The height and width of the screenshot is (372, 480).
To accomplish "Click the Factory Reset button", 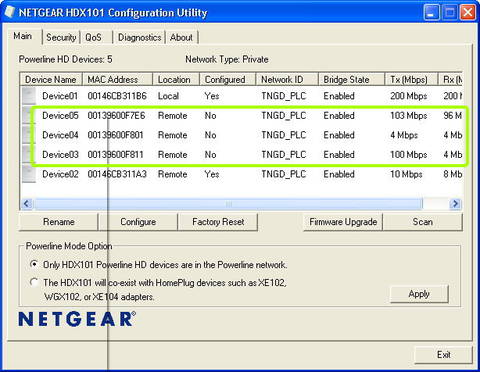I will click(x=218, y=222).
